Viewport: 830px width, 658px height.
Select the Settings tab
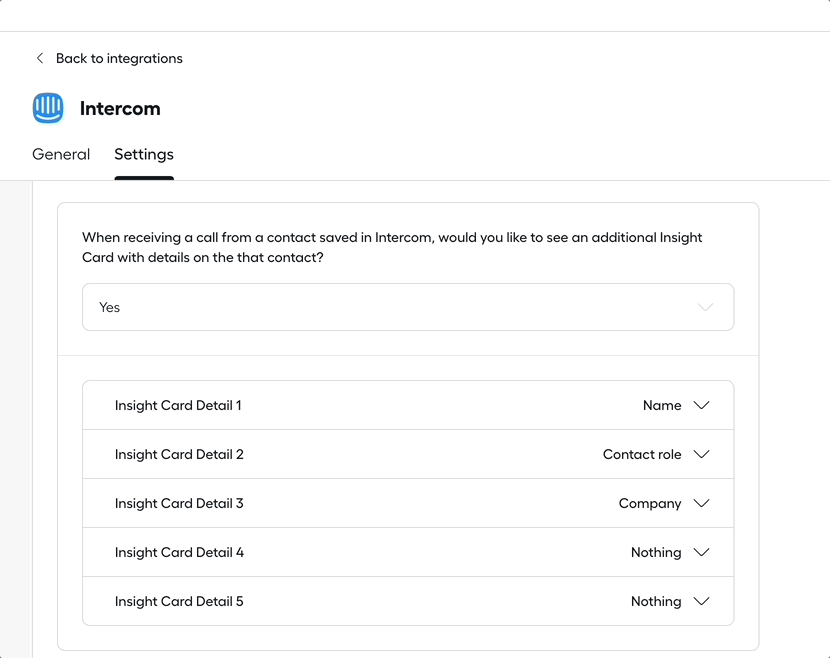pyautogui.click(x=144, y=154)
